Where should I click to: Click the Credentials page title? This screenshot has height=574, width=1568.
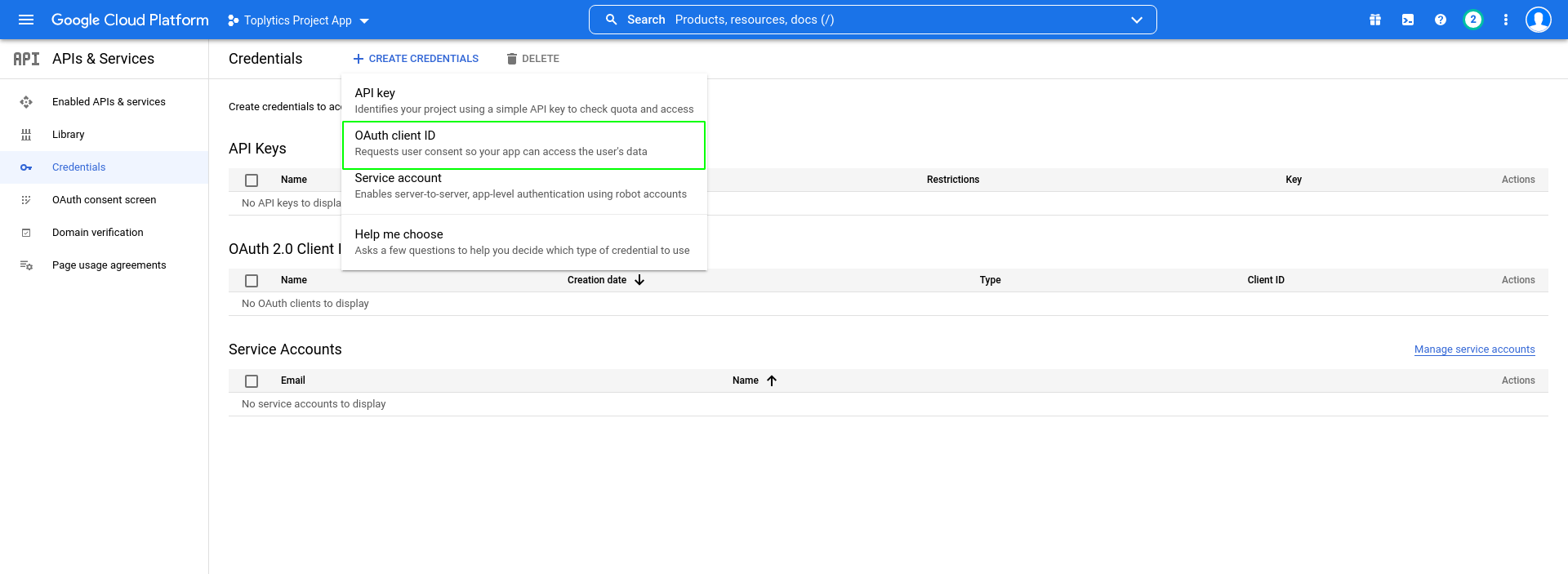click(265, 59)
